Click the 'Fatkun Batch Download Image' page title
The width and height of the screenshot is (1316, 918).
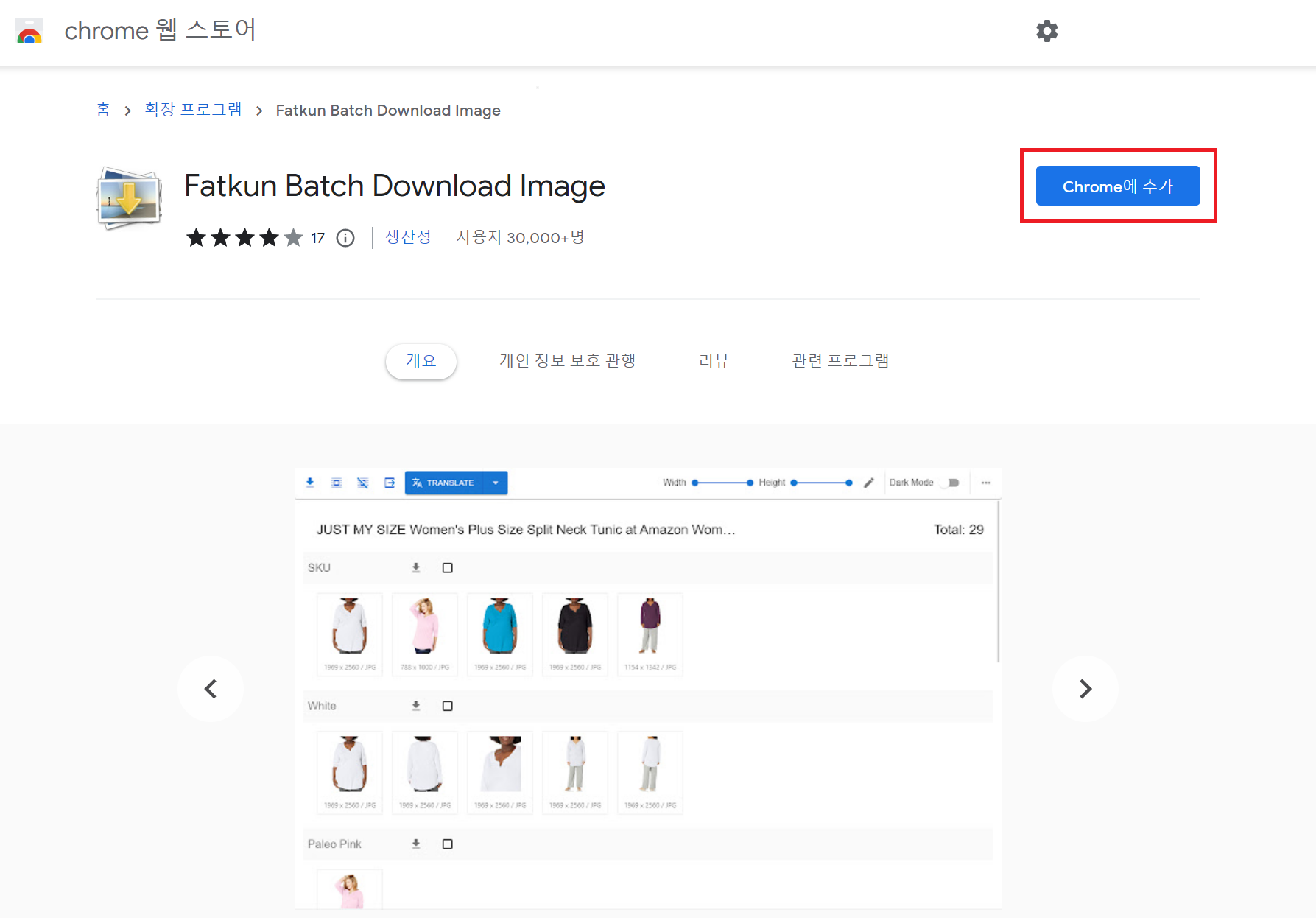[x=395, y=186]
